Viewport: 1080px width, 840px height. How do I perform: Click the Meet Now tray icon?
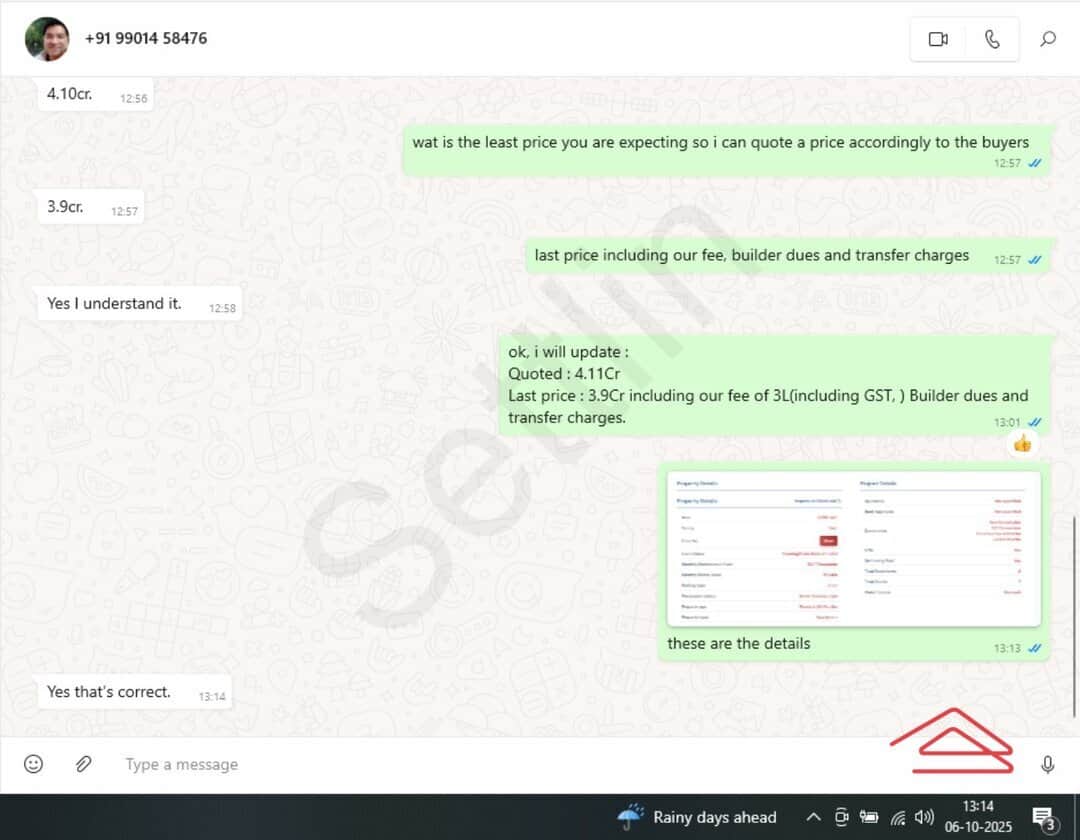[x=842, y=817]
